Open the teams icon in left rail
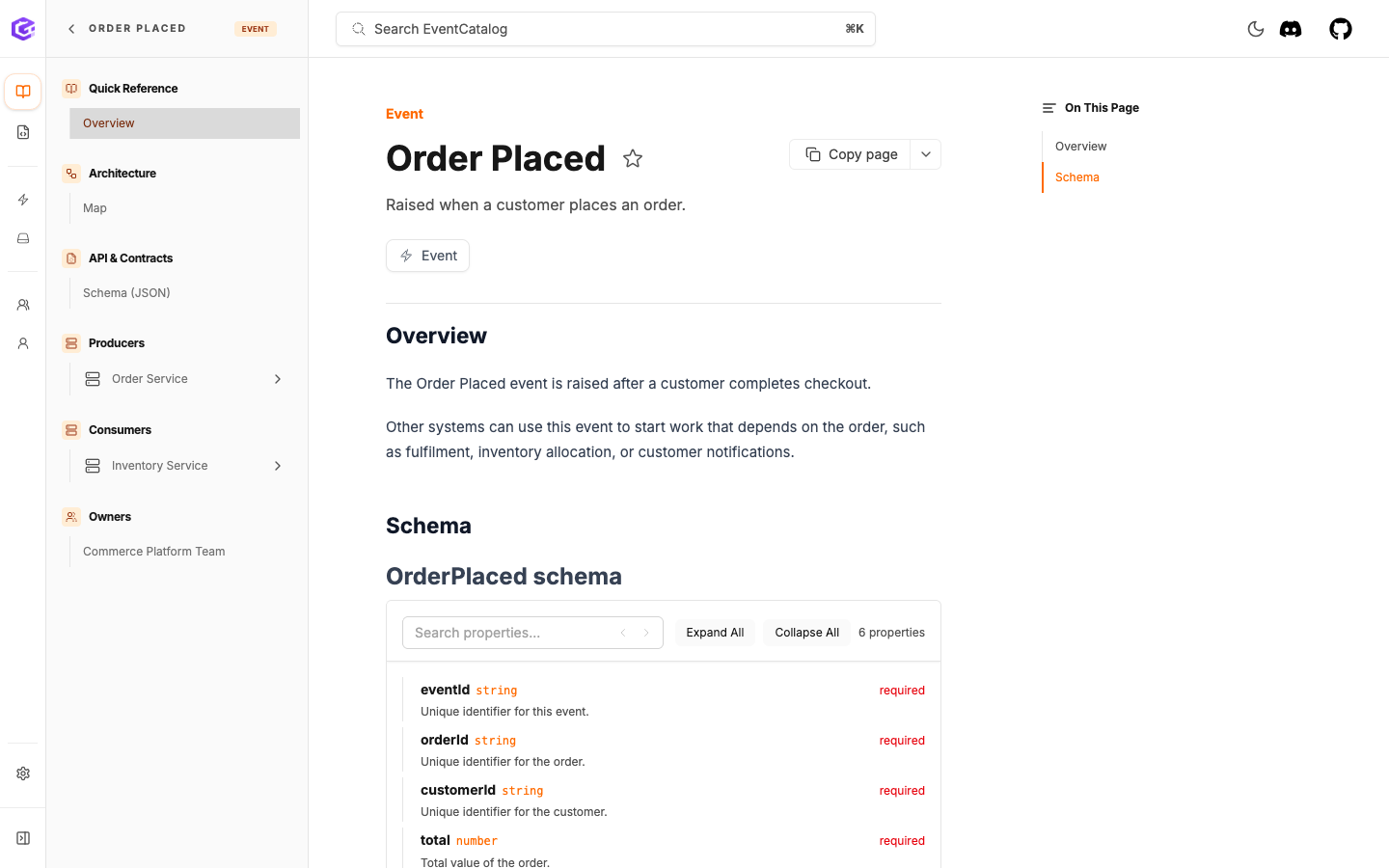The height and width of the screenshot is (868, 1389). pos(23,305)
